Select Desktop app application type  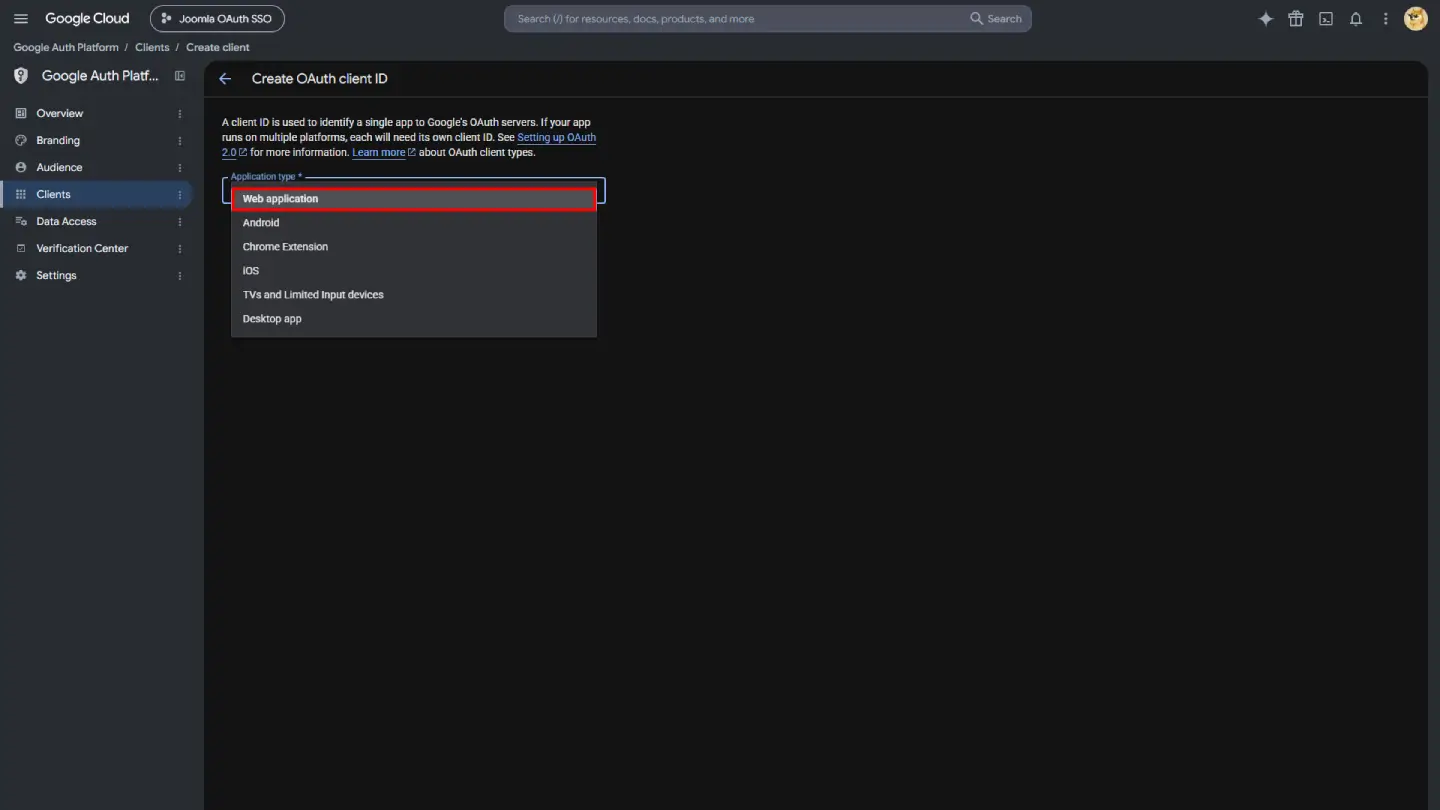coord(414,319)
